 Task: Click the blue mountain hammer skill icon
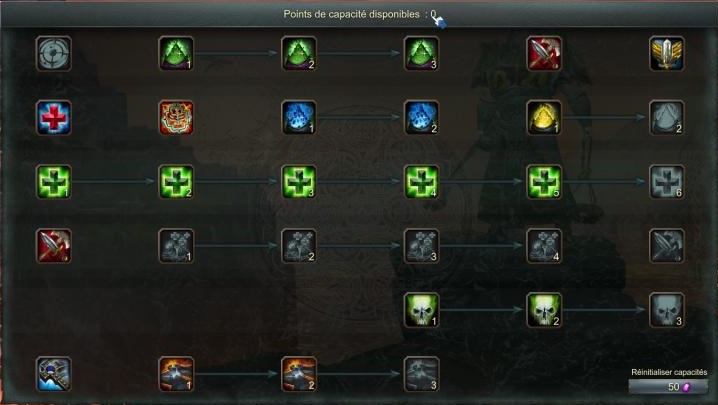[x=54, y=374]
